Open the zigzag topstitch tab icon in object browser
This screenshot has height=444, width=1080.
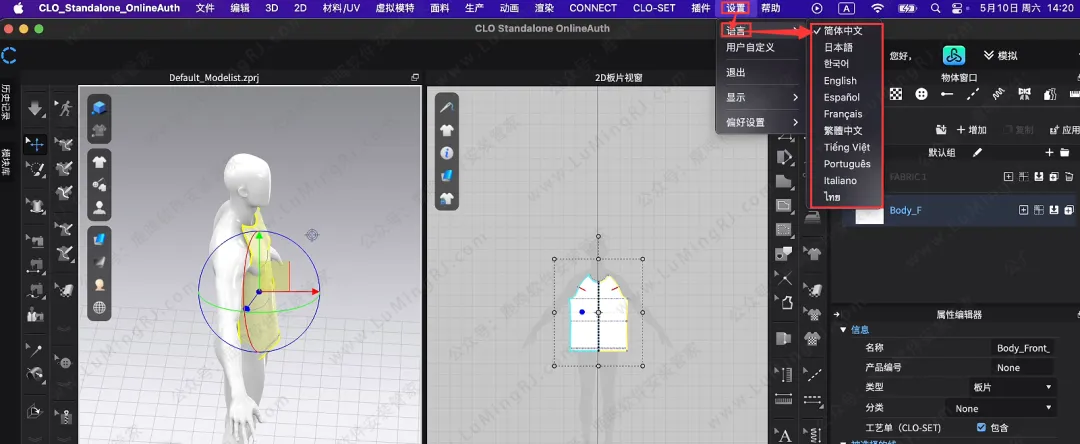click(998, 94)
